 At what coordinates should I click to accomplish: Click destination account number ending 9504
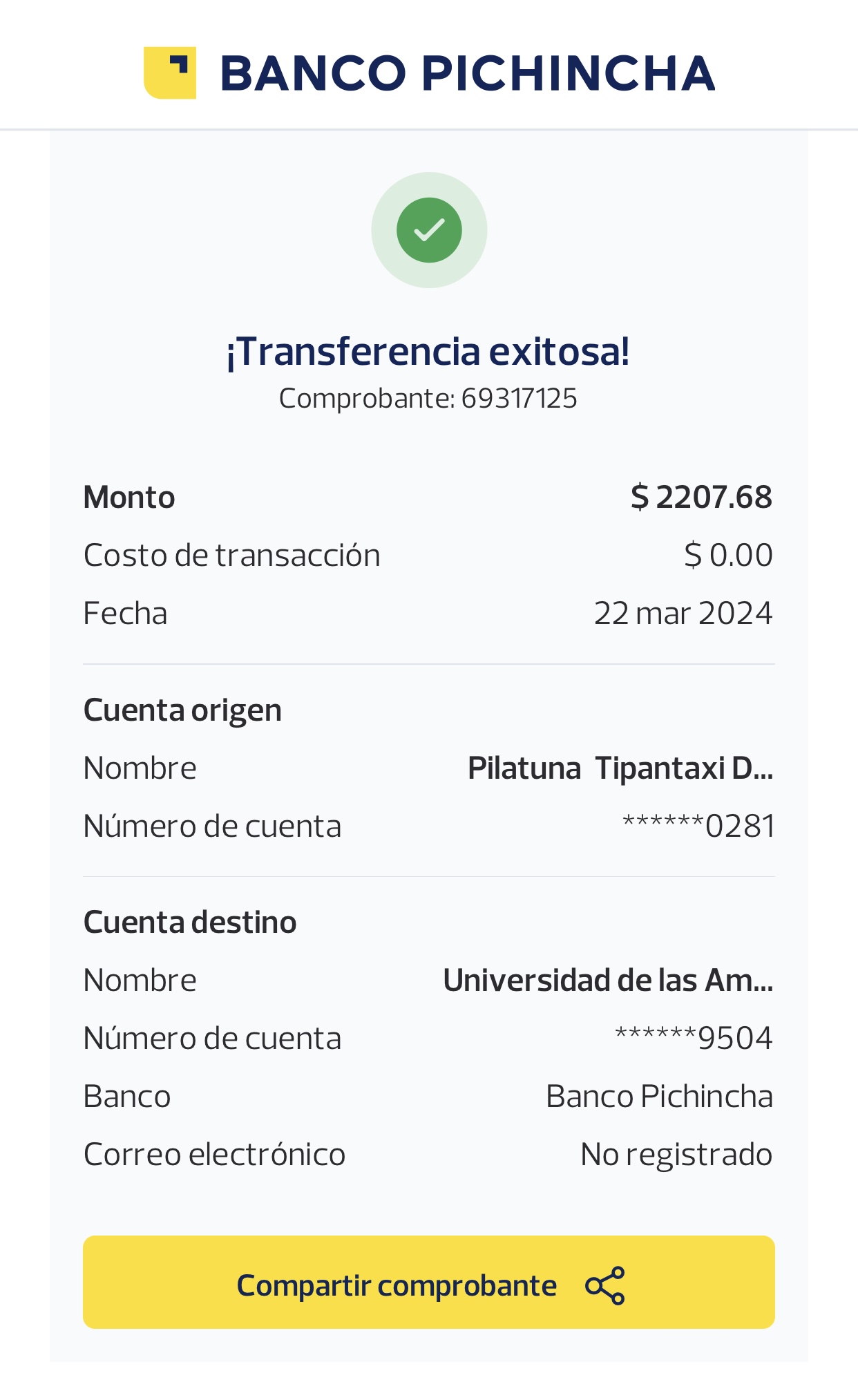694,1039
